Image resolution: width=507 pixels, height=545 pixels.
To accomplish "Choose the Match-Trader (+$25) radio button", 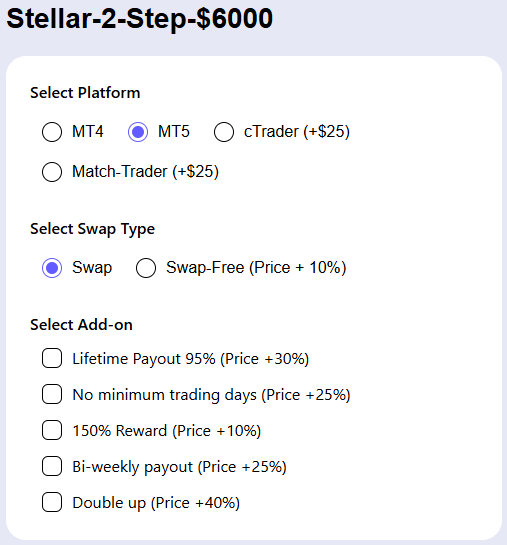I will (x=52, y=172).
